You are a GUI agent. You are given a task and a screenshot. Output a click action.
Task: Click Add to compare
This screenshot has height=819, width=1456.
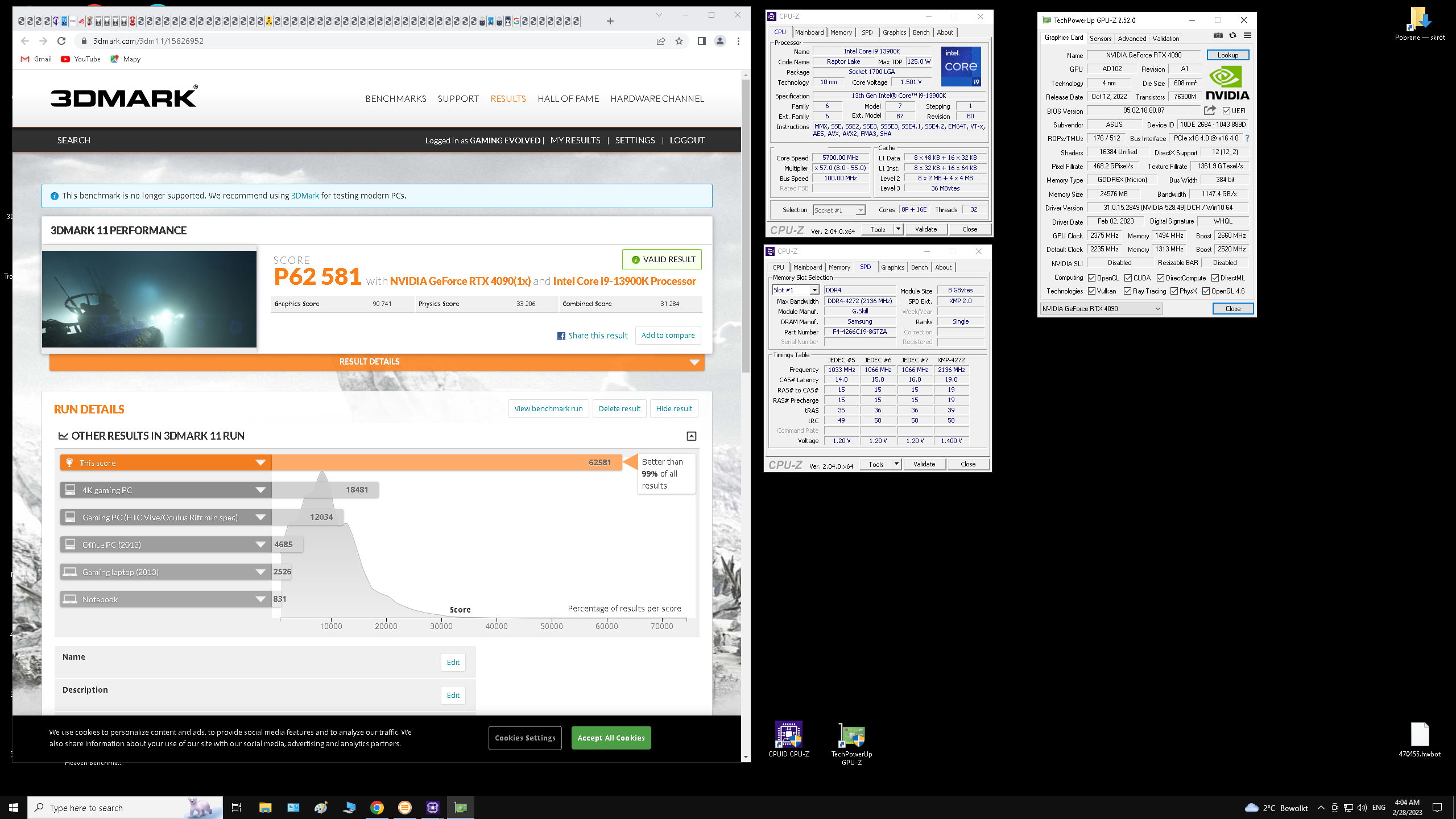pyautogui.click(x=668, y=336)
